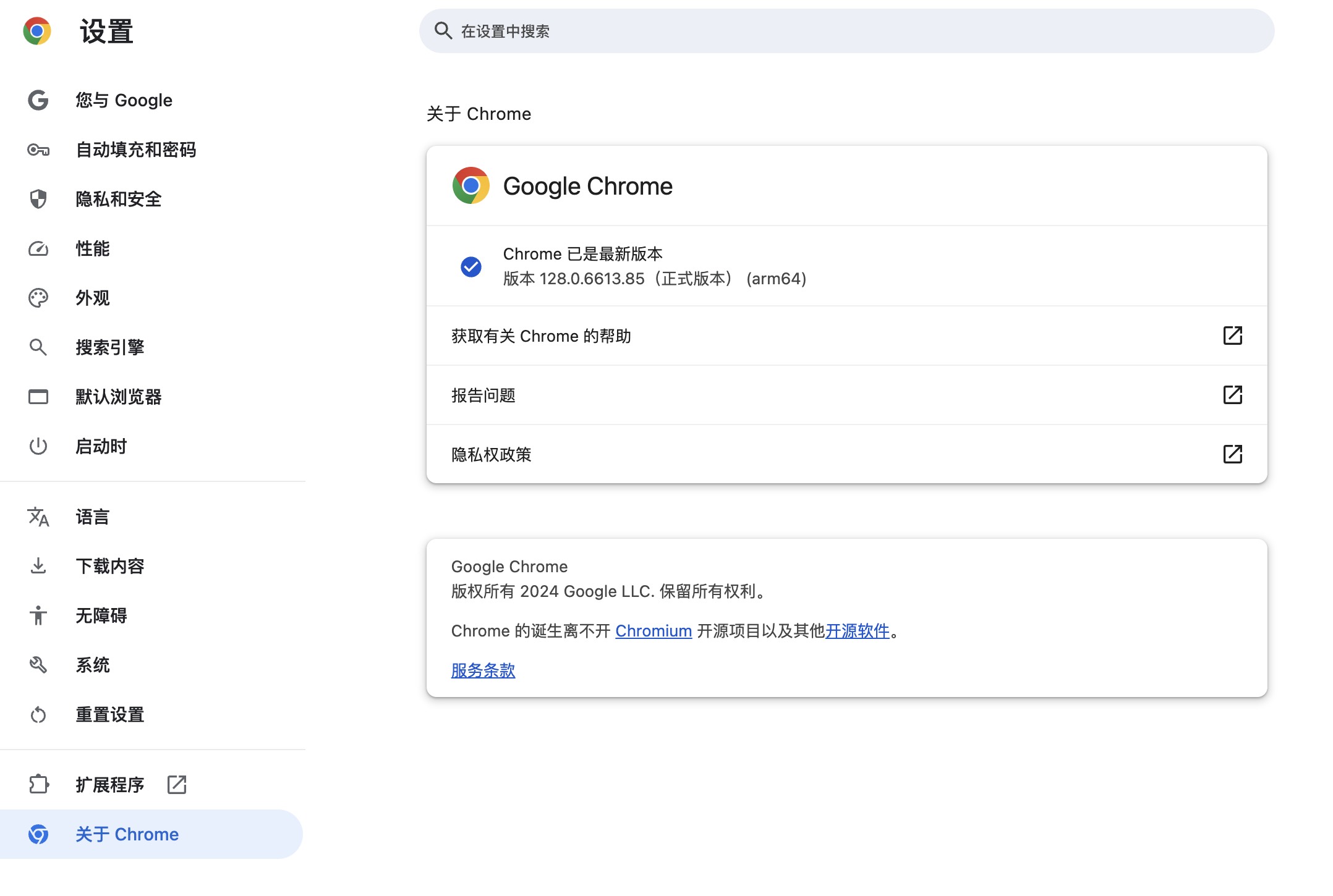The height and width of the screenshot is (896, 1333).
Task: Open 重置设置 section
Action: [x=151, y=714]
